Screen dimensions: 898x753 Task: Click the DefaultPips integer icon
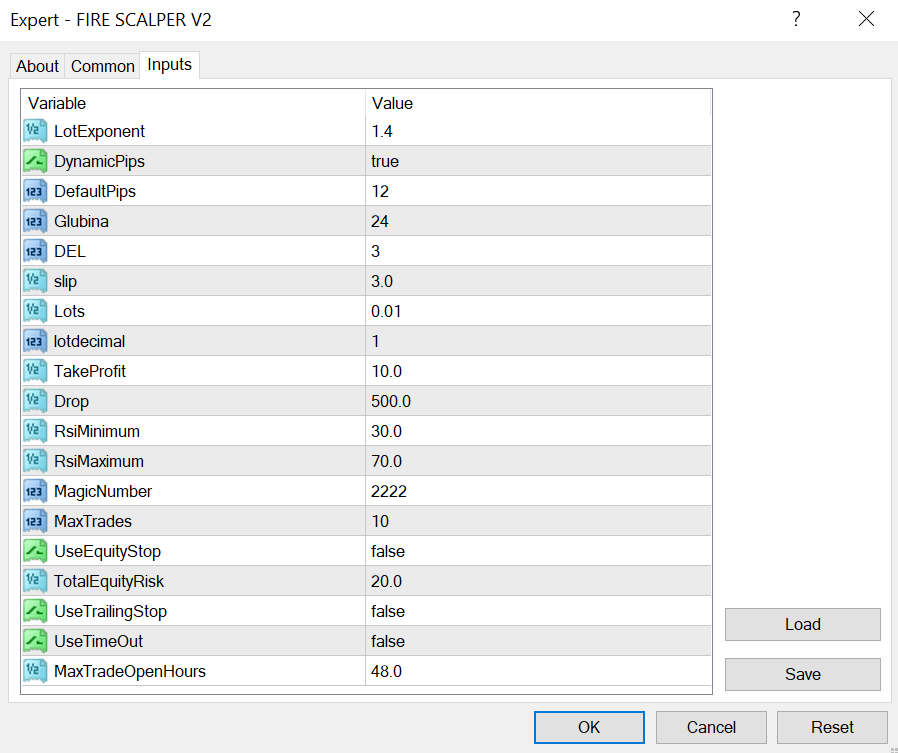pos(36,191)
